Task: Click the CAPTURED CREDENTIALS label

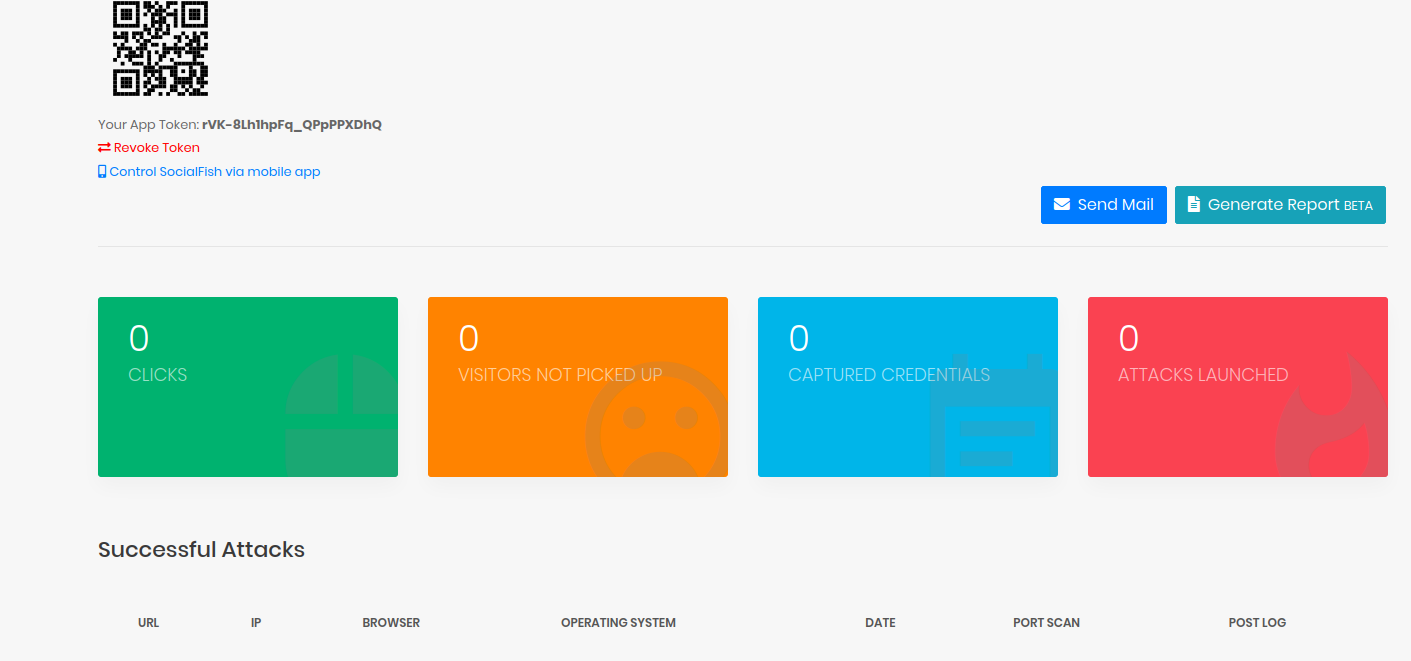Action: pyautogui.click(x=889, y=375)
